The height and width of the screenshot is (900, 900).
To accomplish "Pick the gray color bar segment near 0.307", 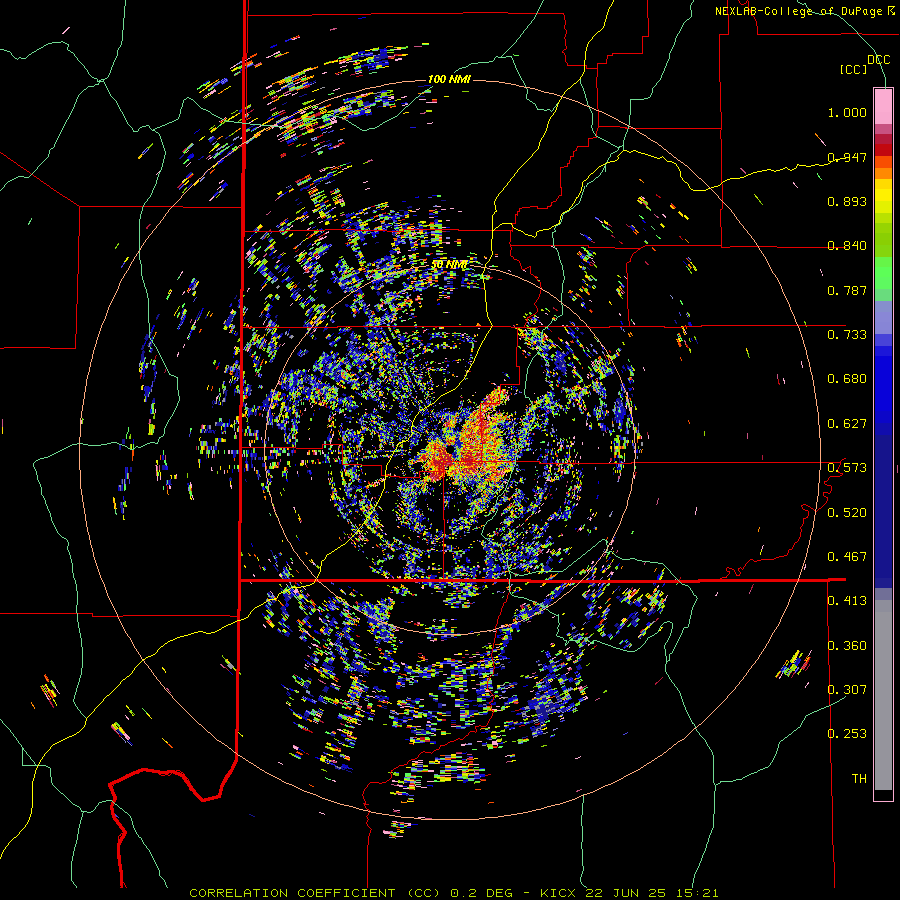I will click(x=883, y=695).
